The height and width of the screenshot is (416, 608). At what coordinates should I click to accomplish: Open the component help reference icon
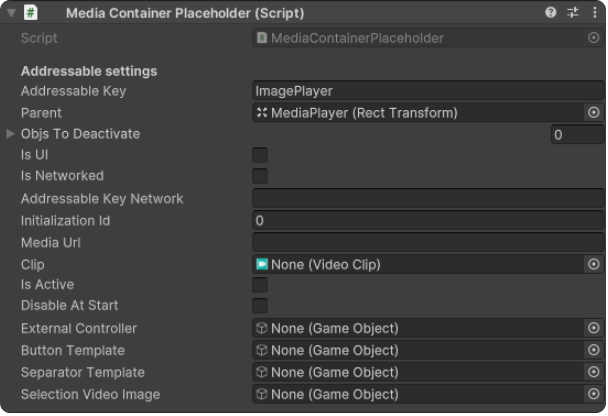(x=550, y=13)
